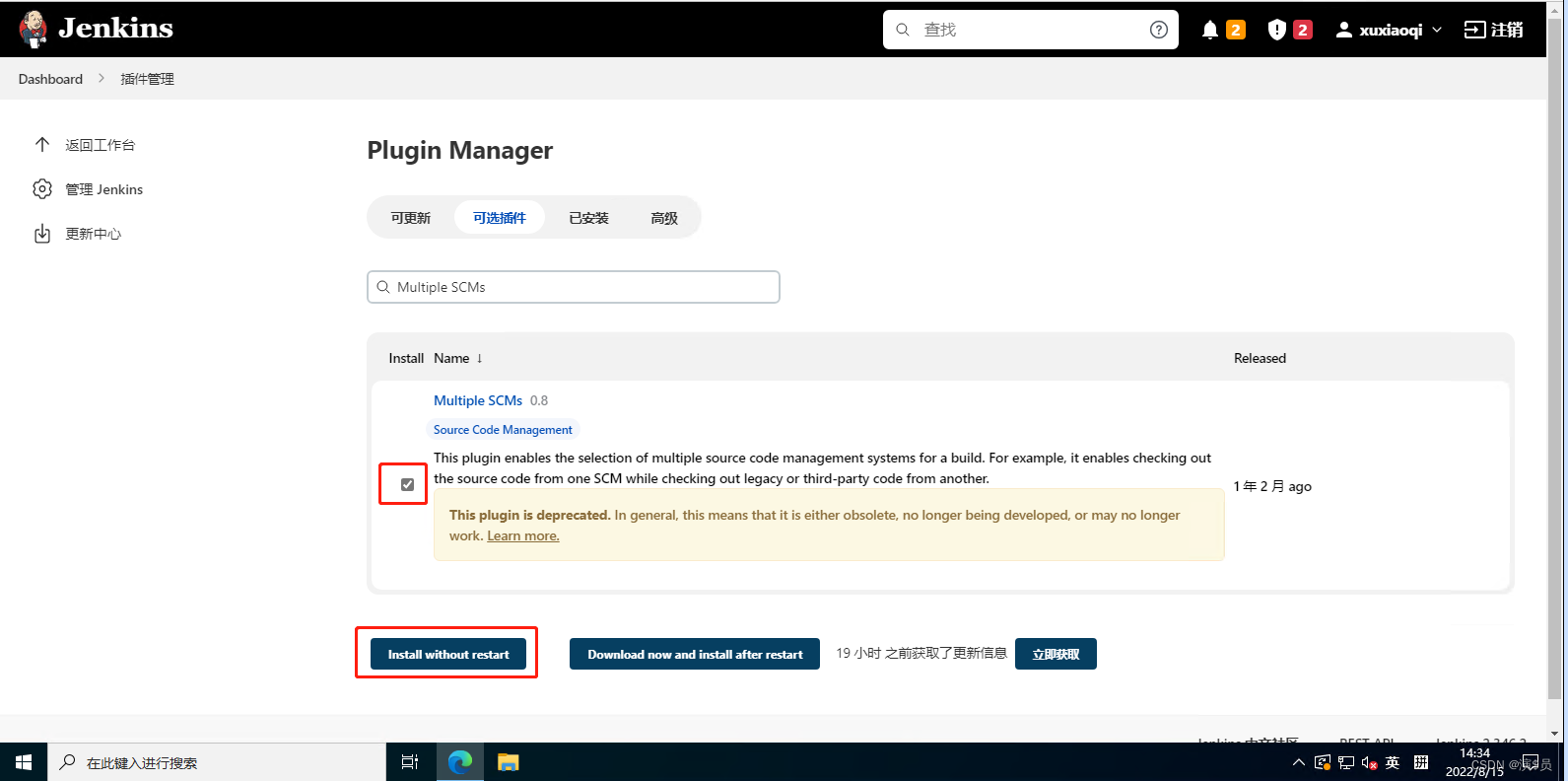
Task: Open File Explorer on the taskbar
Action: [x=509, y=762]
